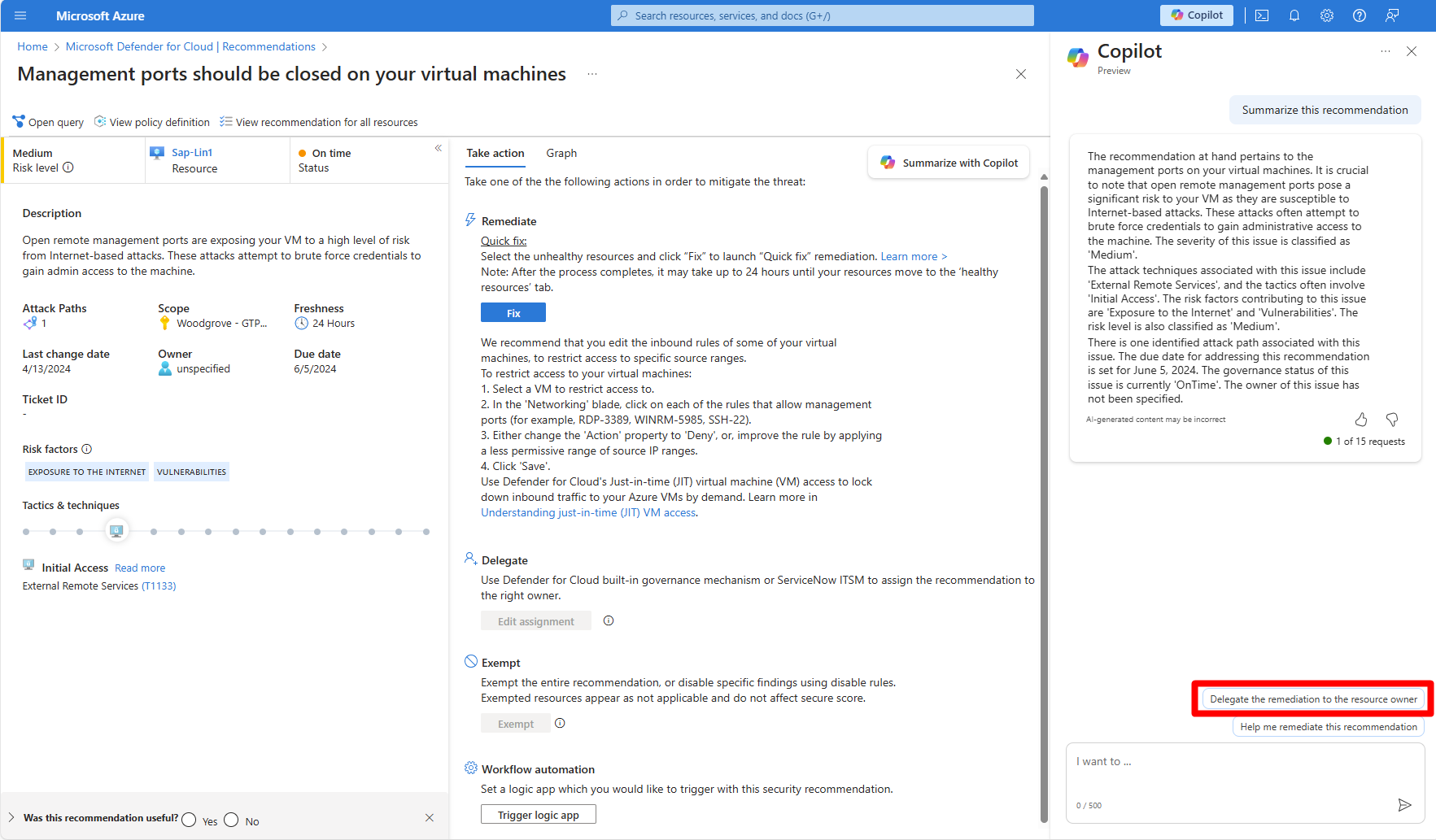Open Microsoft Defender for Cloud | Recommendations breadcrumb
1436x840 pixels.
(x=190, y=46)
